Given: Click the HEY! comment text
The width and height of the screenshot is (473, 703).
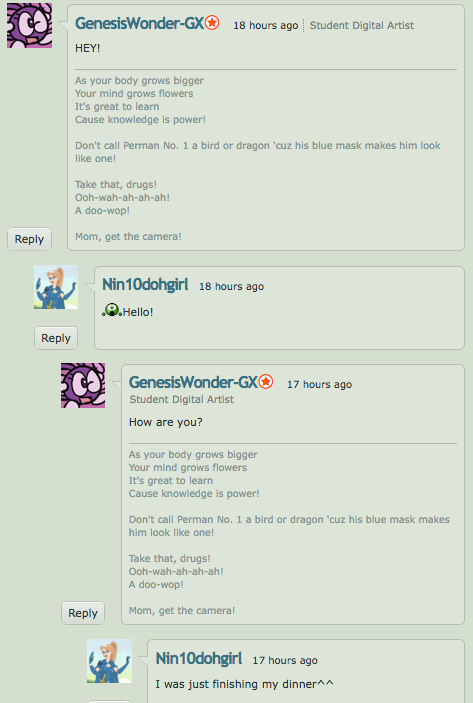Looking at the screenshot, I should tap(87, 48).
